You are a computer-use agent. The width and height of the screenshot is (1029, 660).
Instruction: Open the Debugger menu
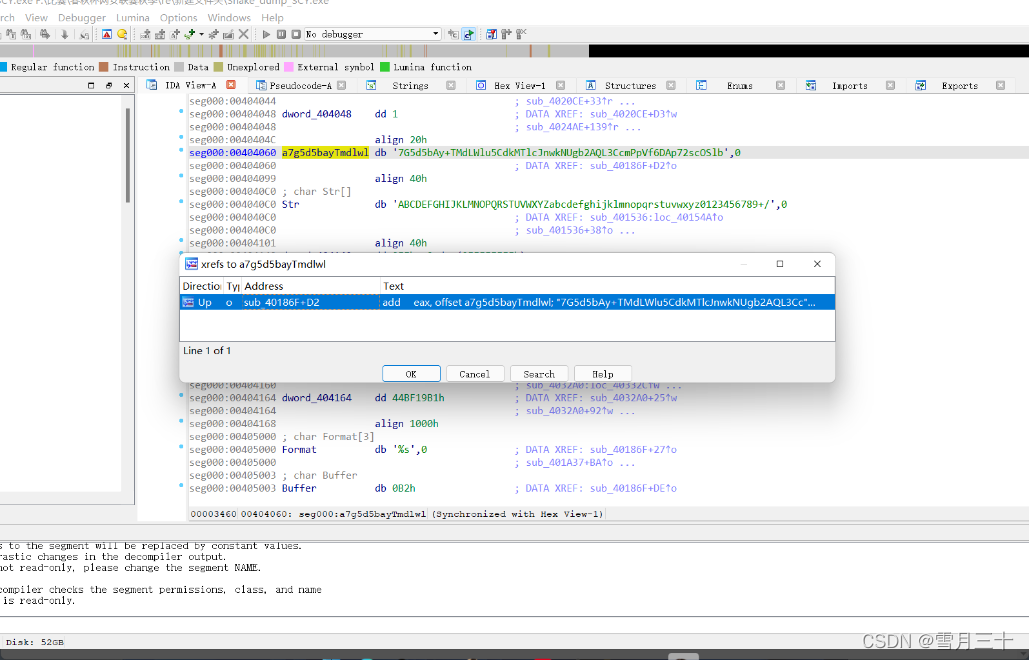click(82, 18)
